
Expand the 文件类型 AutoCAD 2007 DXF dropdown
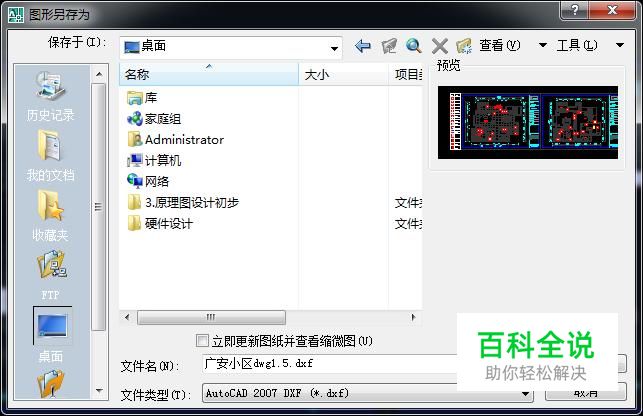525,394
